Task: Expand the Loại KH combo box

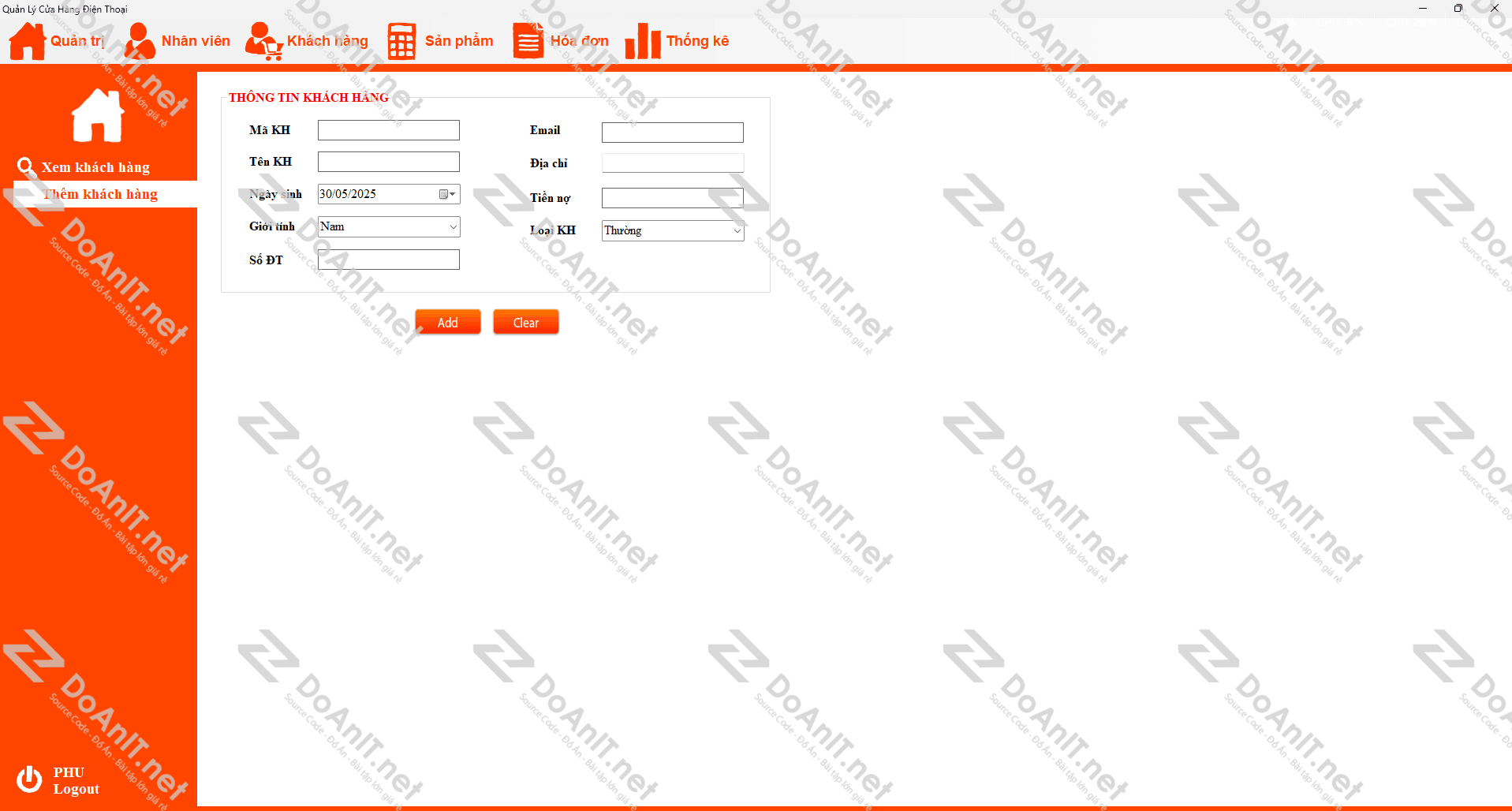Action: point(737,231)
